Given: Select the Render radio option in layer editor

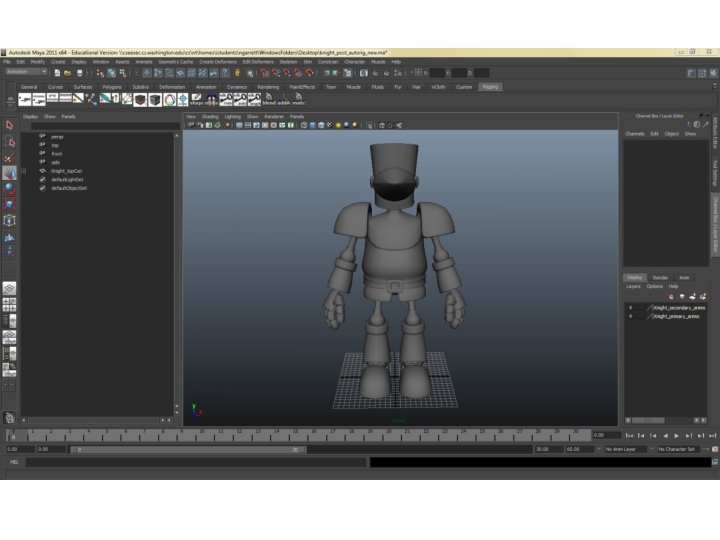Looking at the screenshot, I should coord(660,277).
